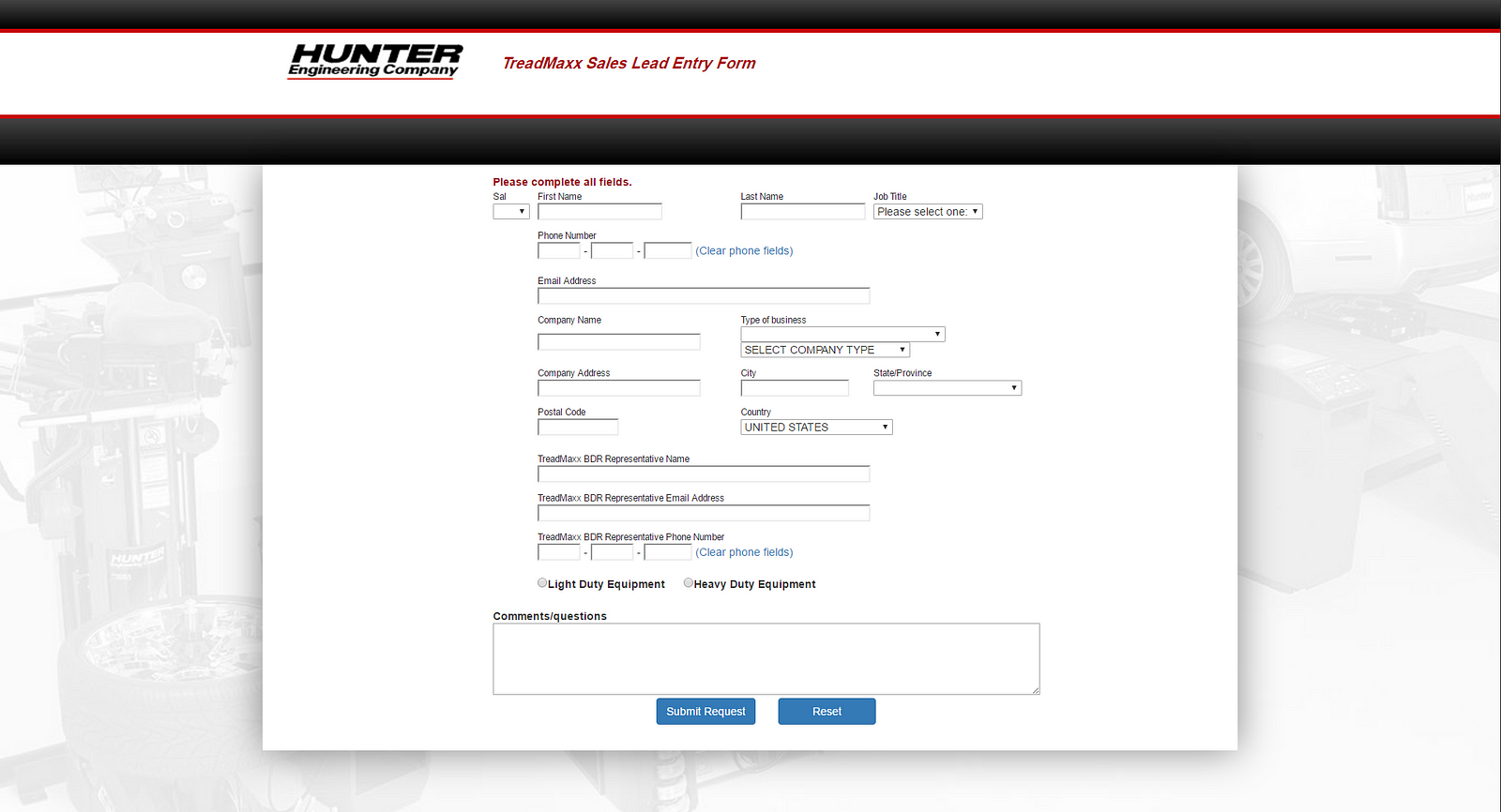Screen dimensions: 1501x812
Task: Select the Light Duty Equipment radio button
Action: 542,583
